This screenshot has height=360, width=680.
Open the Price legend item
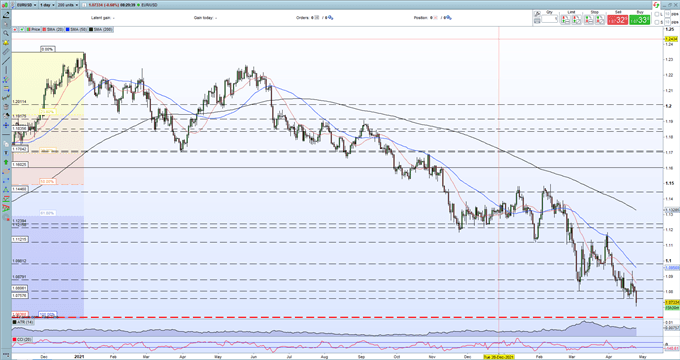click(34, 29)
